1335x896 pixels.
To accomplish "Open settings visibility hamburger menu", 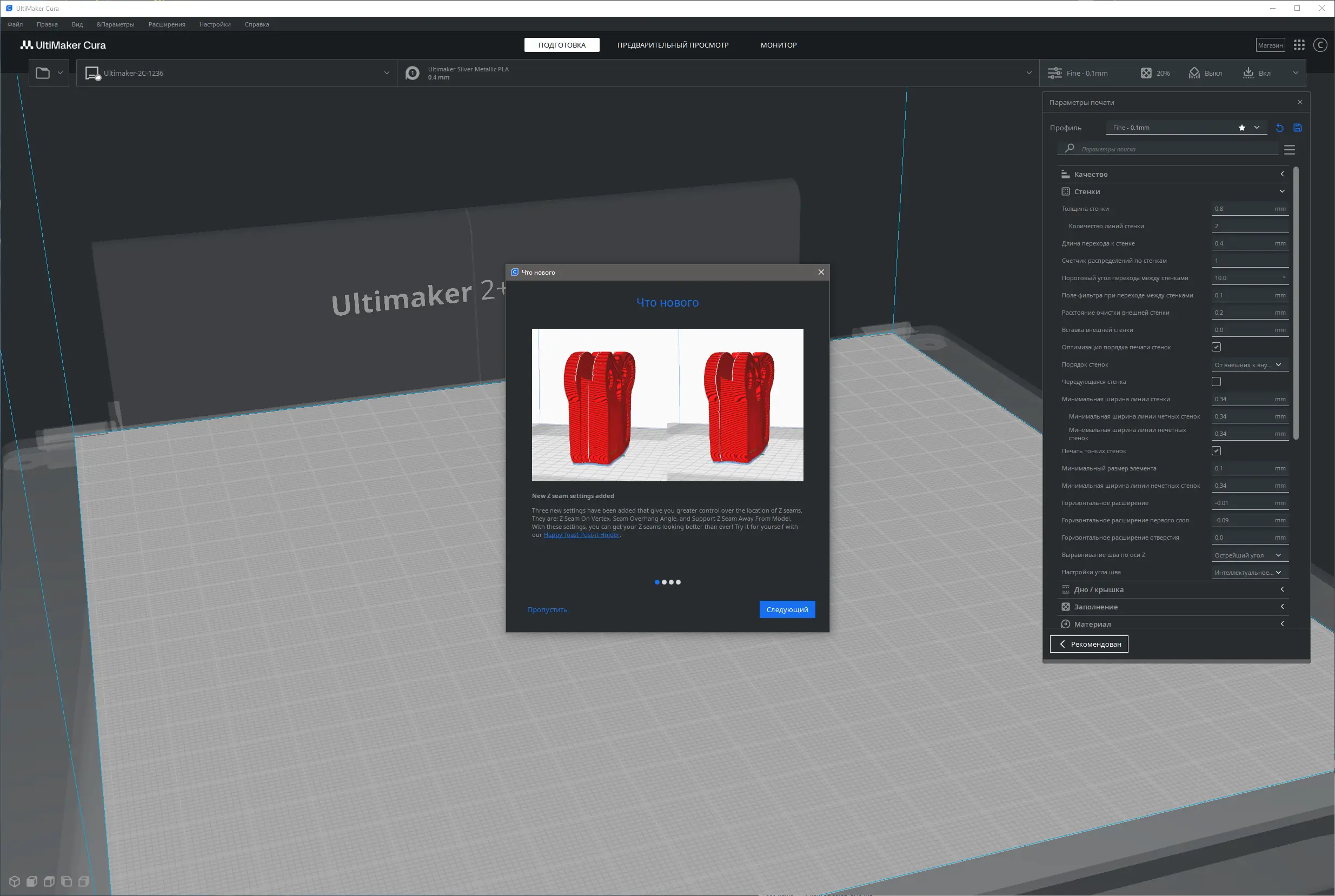I will click(1289, 150).
